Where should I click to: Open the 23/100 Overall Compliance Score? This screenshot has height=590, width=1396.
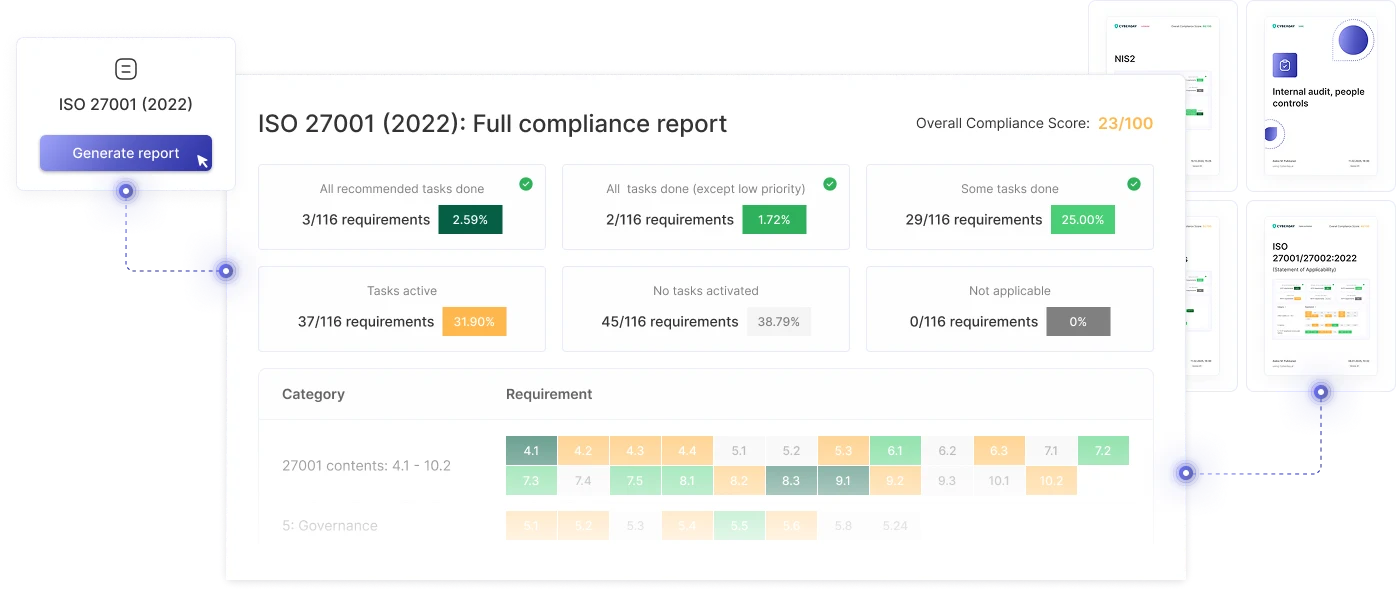pos(1126,123)
